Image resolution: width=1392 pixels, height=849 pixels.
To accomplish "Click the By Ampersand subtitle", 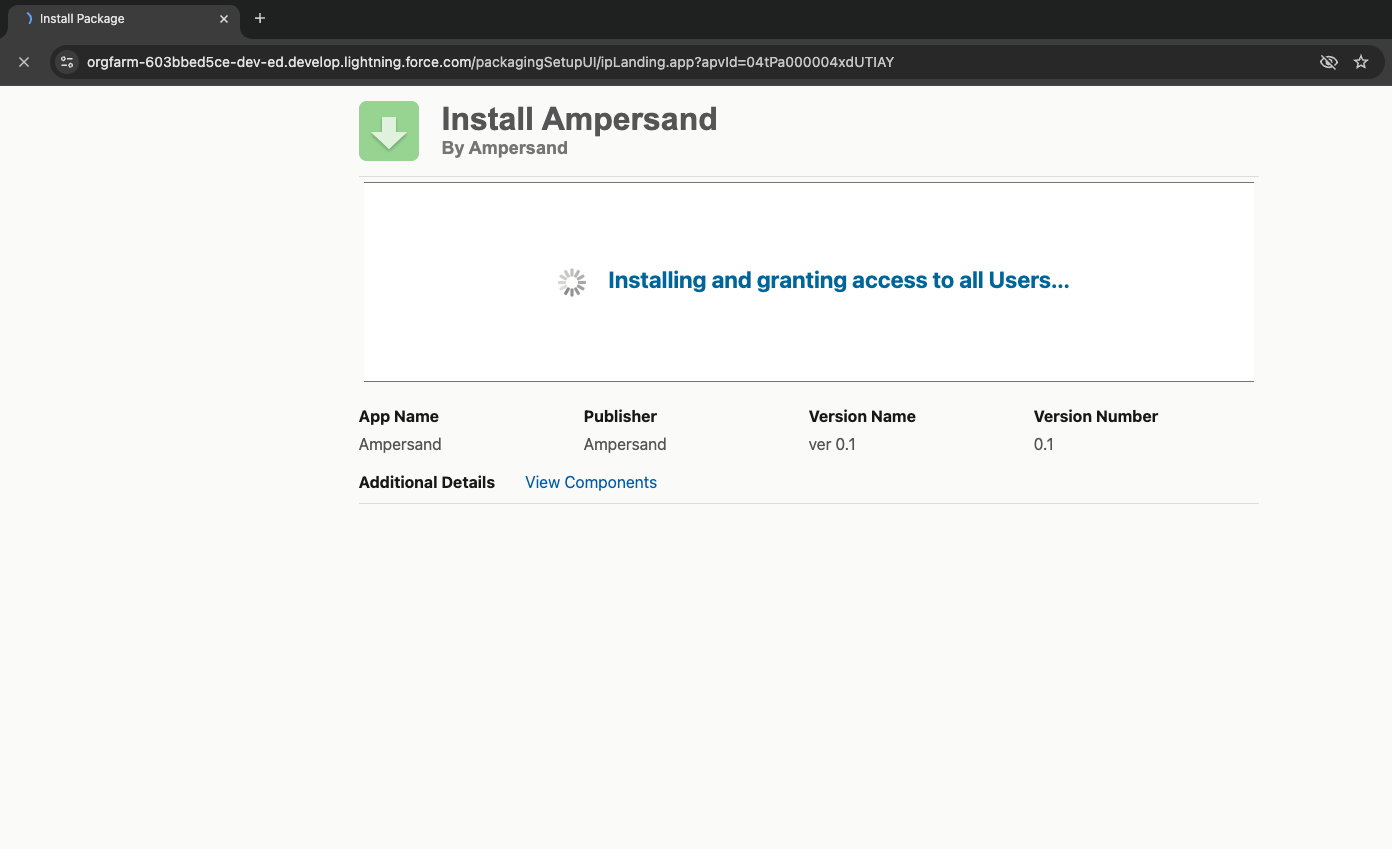I will (x=504, y=148).
